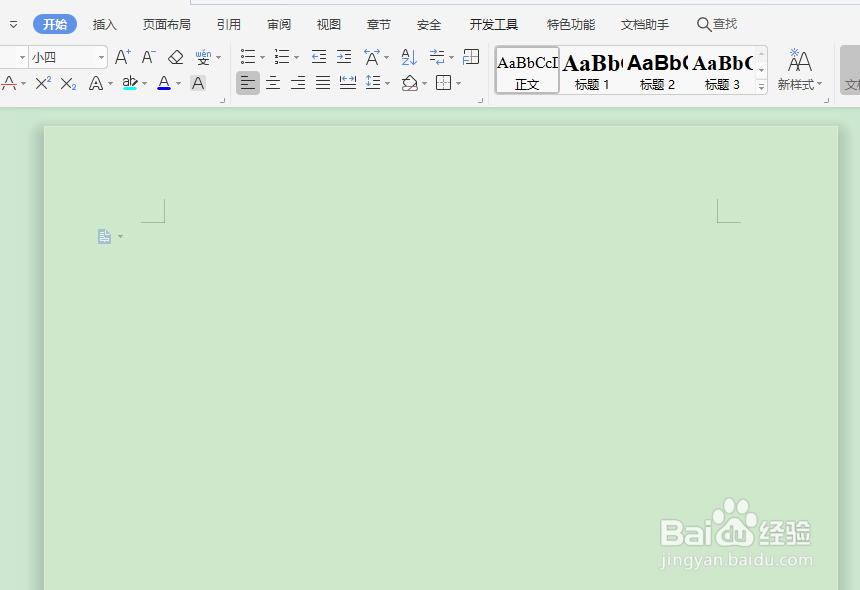Open the 页面布局 tab

[167, 24]
